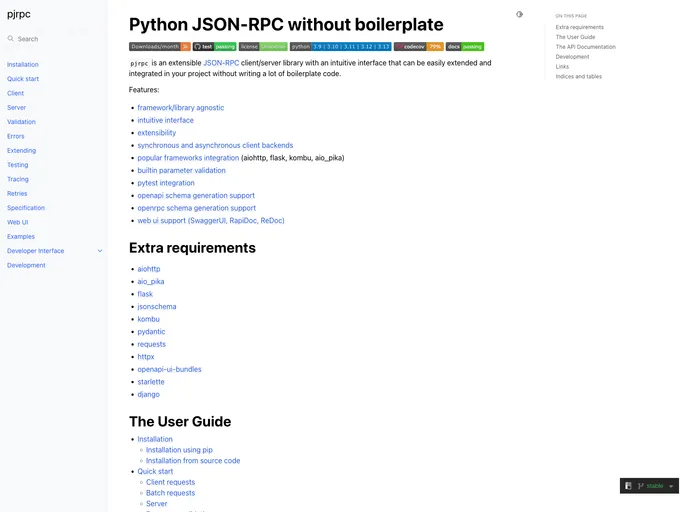Click the test passing badge
This screenshot has width=688, height=512.
(215, 47)
